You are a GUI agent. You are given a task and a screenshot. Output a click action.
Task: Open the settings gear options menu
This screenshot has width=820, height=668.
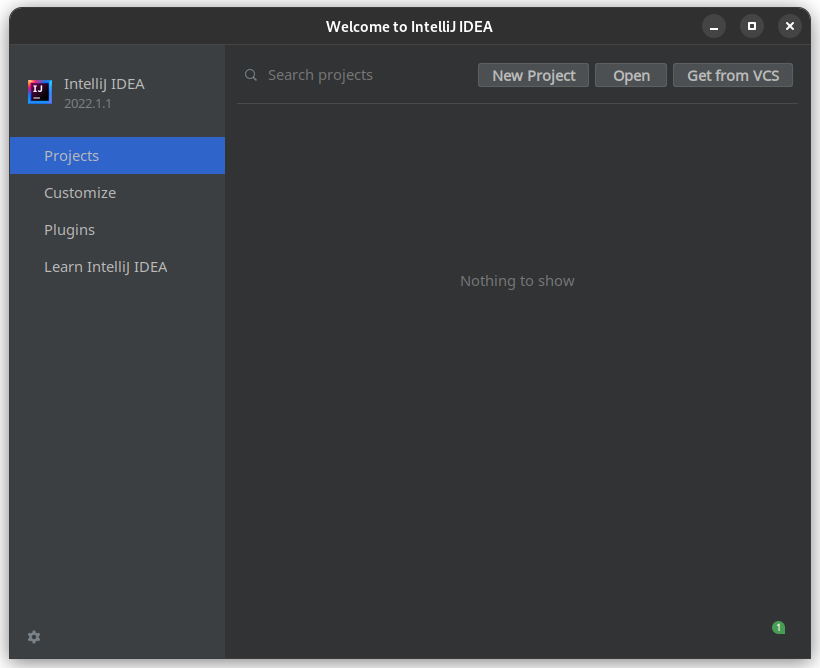(34, 637)
